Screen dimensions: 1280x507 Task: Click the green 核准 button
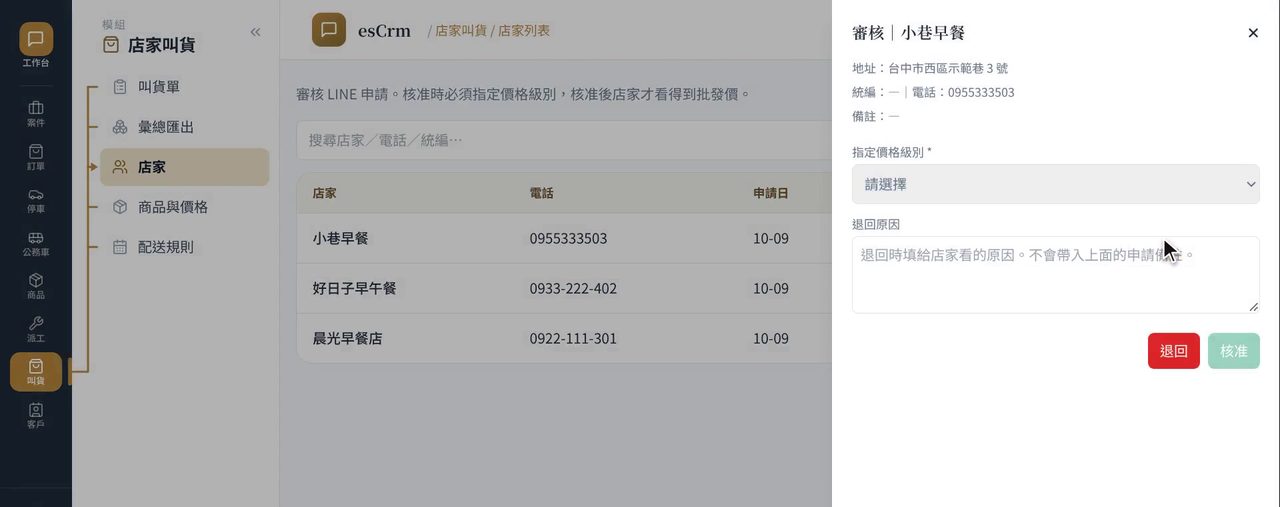[1234, 351]
